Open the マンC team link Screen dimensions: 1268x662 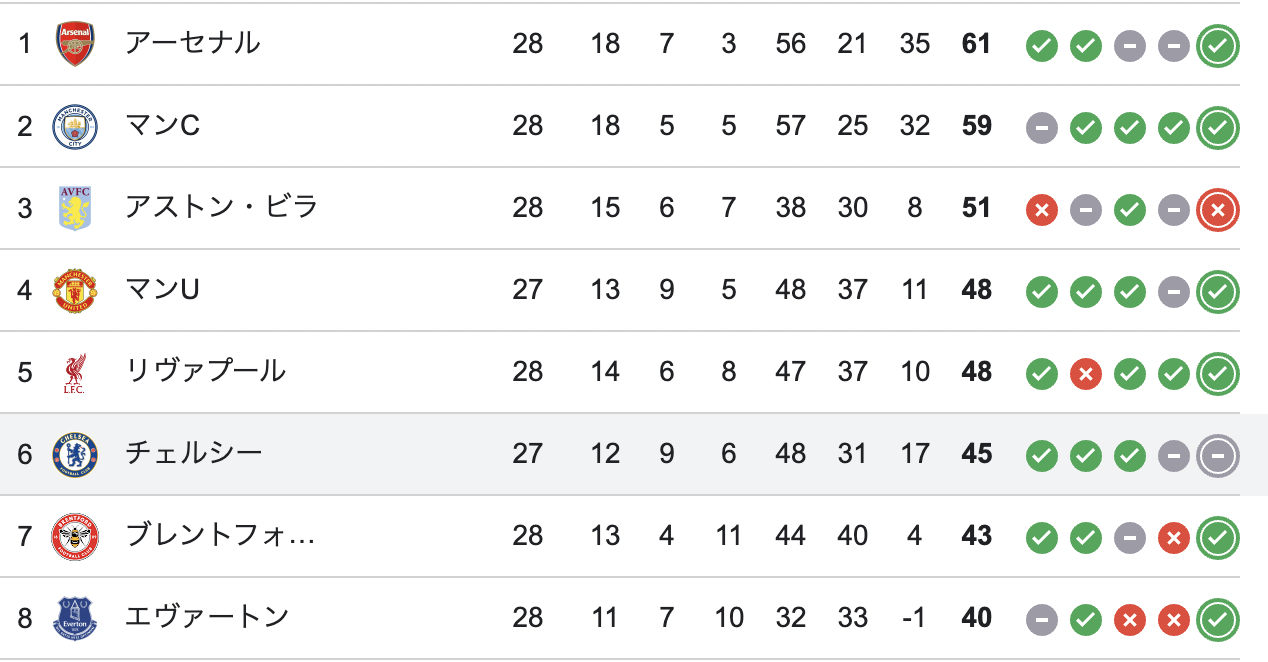pyautogui.click(x=162, y=126)
